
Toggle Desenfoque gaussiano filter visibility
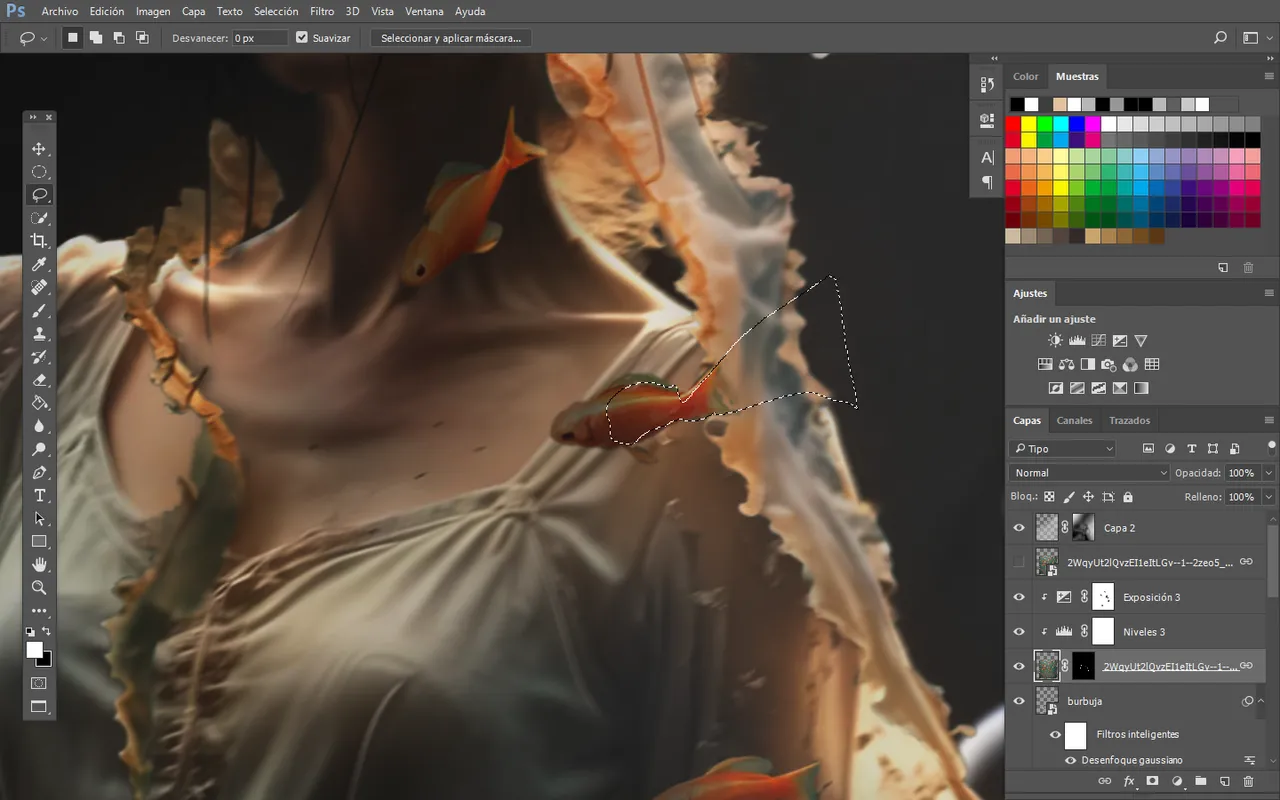(x=1071, y=760)
